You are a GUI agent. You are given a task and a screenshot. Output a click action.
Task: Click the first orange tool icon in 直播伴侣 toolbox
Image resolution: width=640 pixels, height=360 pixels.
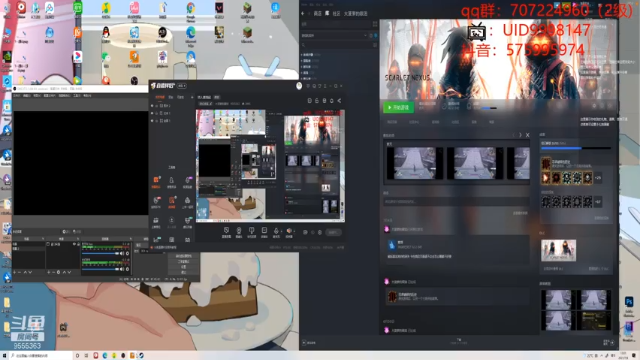[x=156, y=180]
